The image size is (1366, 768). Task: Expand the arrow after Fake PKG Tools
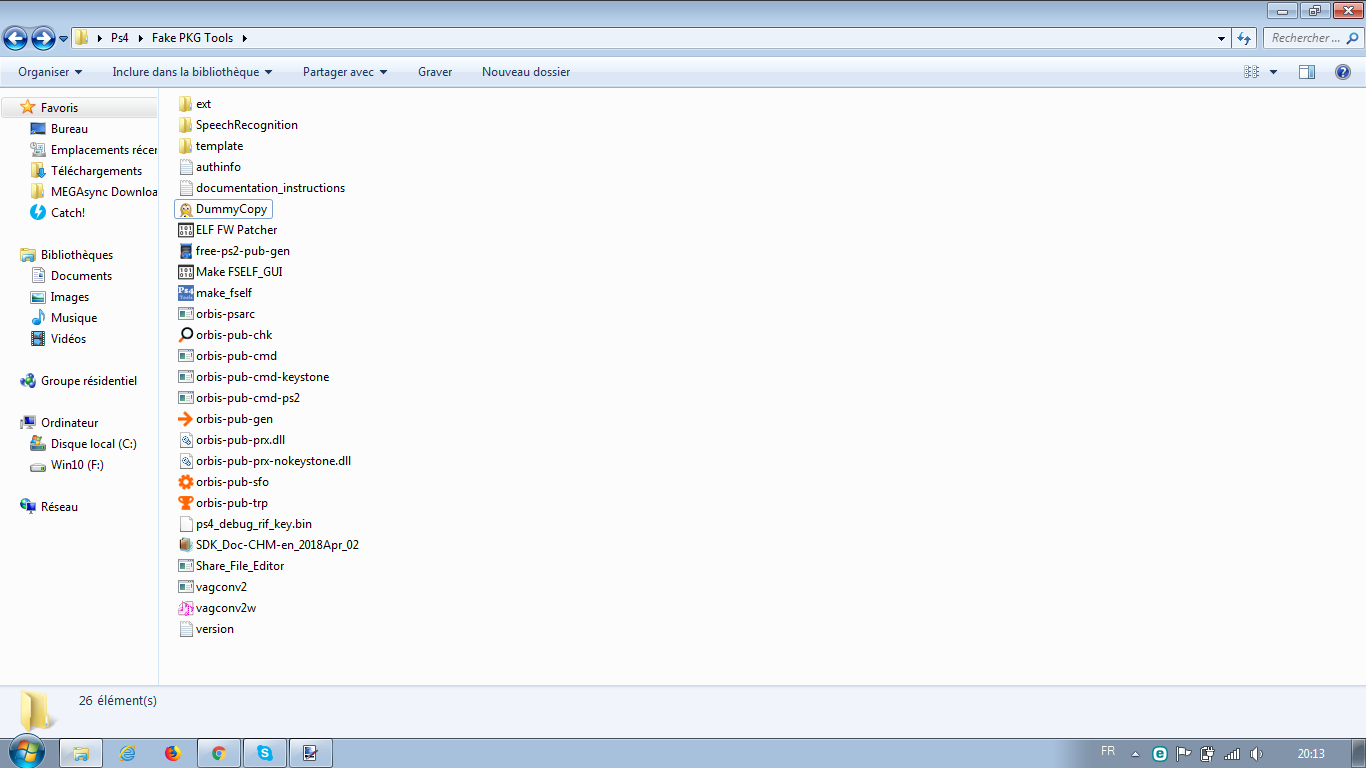(244, 38)
